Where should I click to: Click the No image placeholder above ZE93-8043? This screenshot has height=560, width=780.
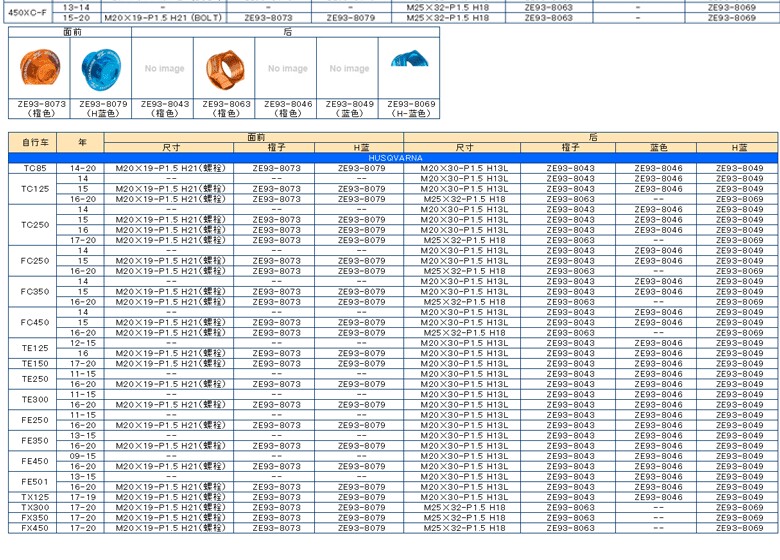[x=164, y=68]
